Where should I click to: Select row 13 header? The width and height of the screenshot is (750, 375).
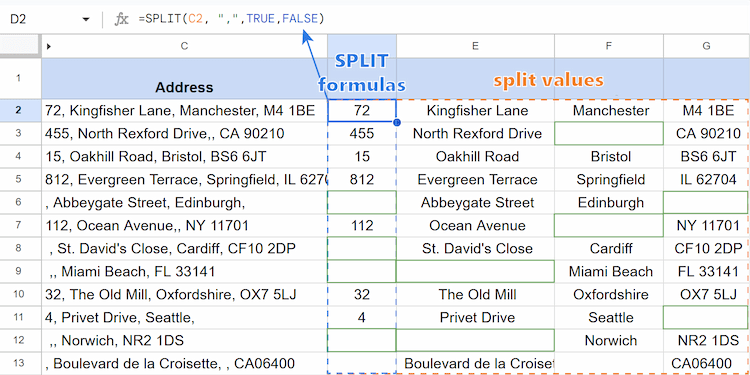18,363
